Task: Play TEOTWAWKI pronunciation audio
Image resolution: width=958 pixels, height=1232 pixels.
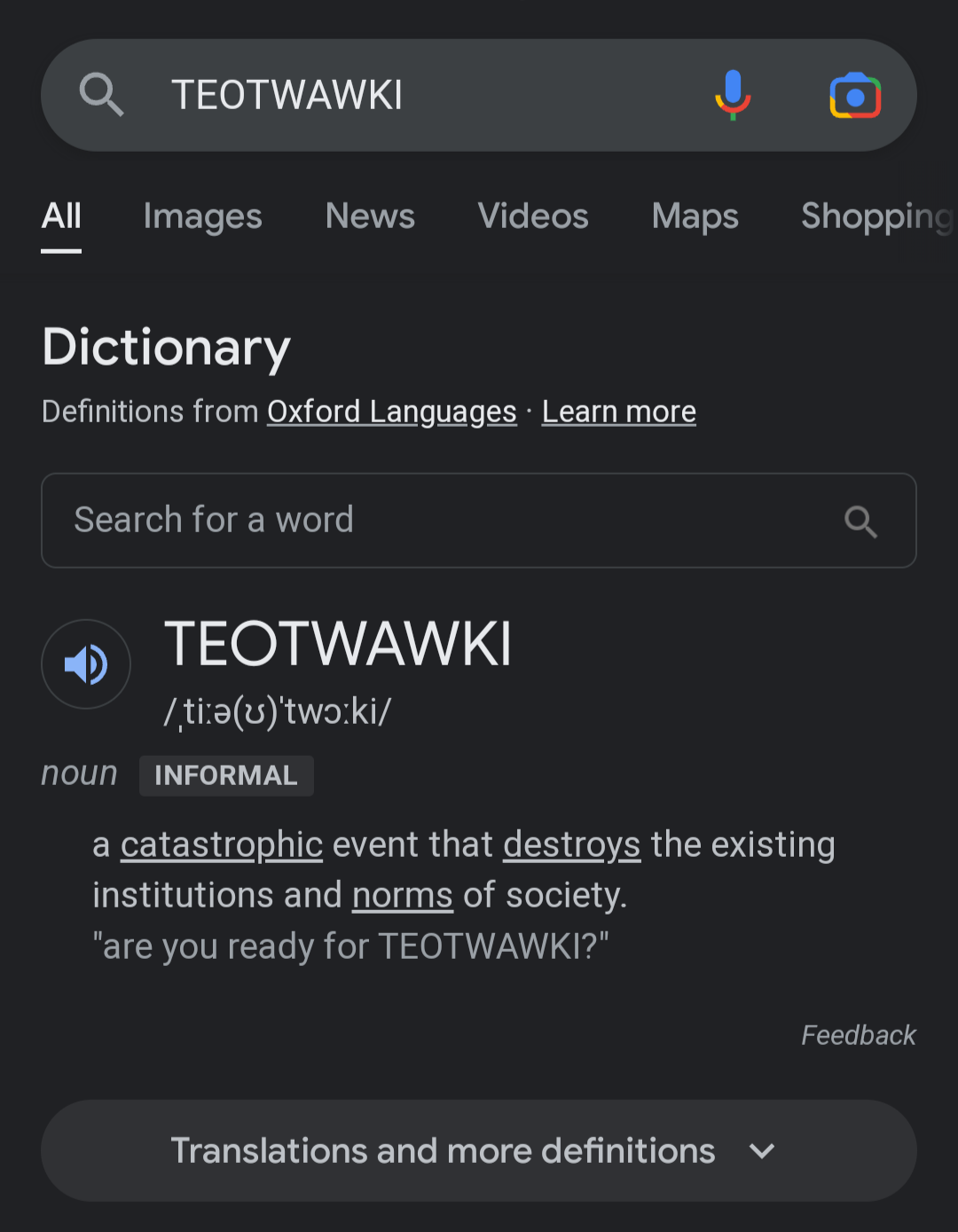Action: point(86,664)
